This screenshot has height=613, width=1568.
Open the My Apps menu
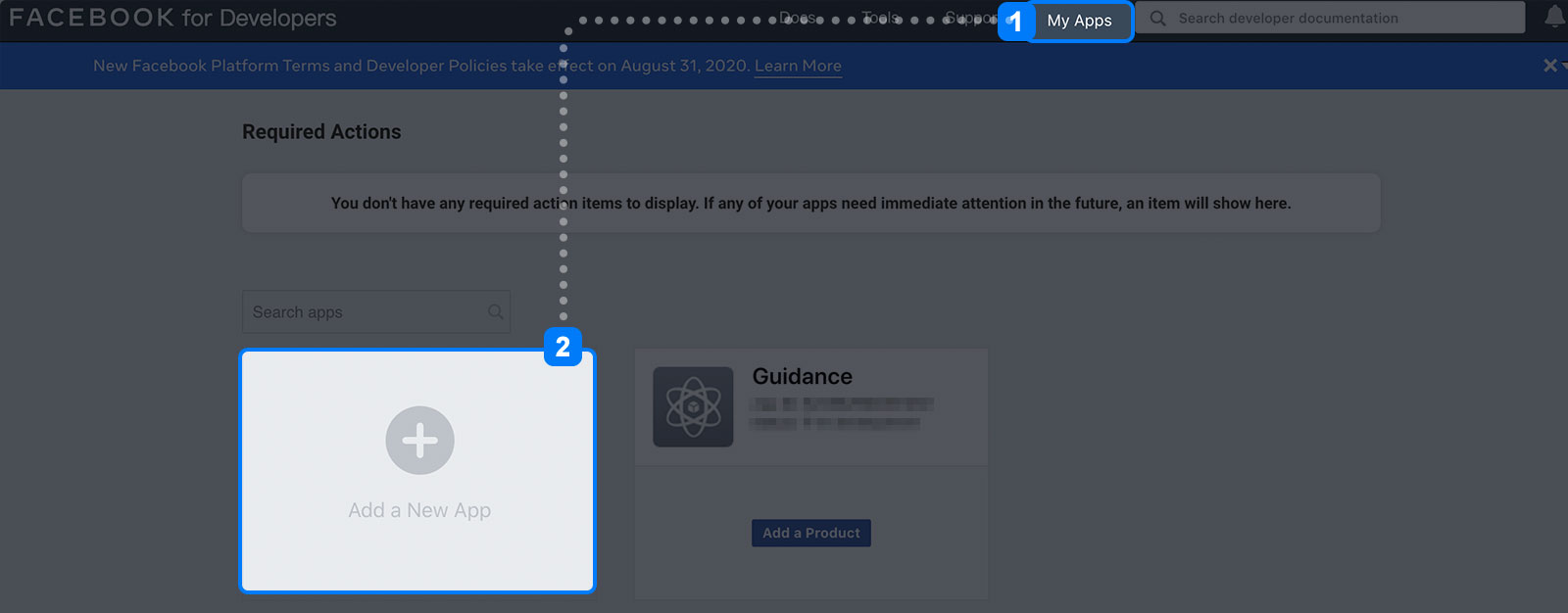pyautogui.click(x=1079, y=21)
